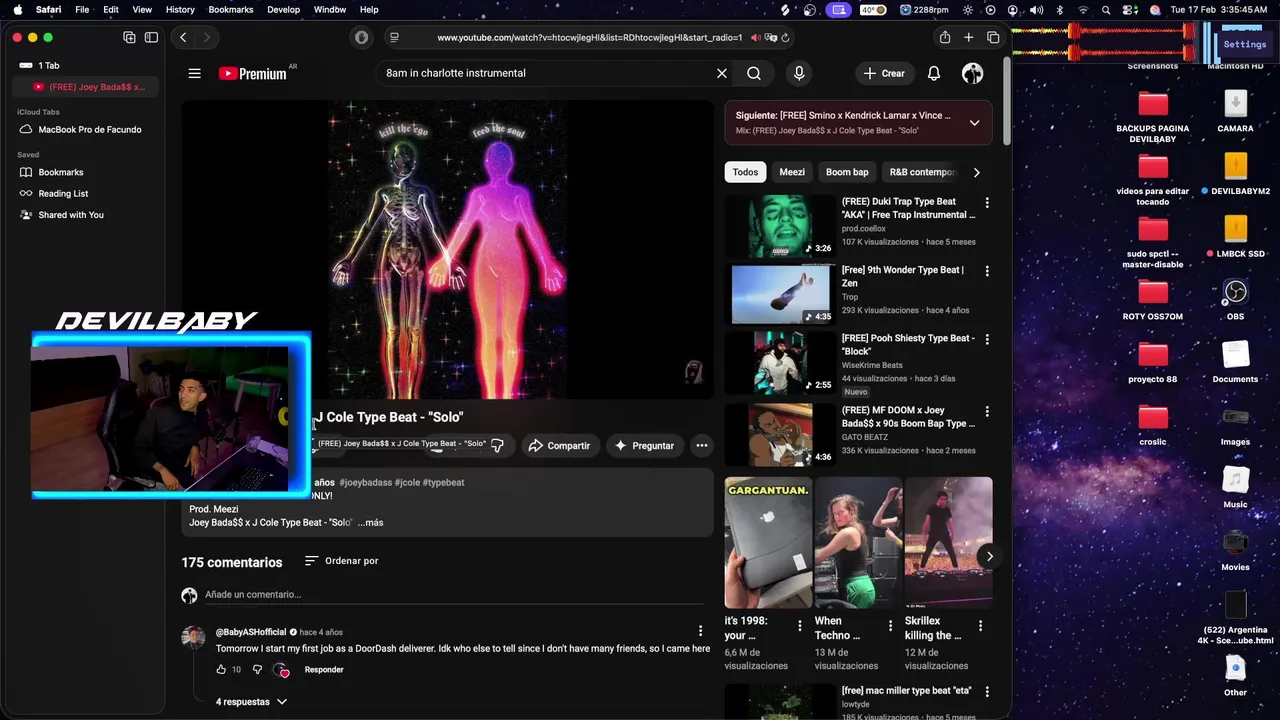Collapse the Siguiente playlist panel chevron
Viewport: 1280px width, 720px height.
point(974,122)
